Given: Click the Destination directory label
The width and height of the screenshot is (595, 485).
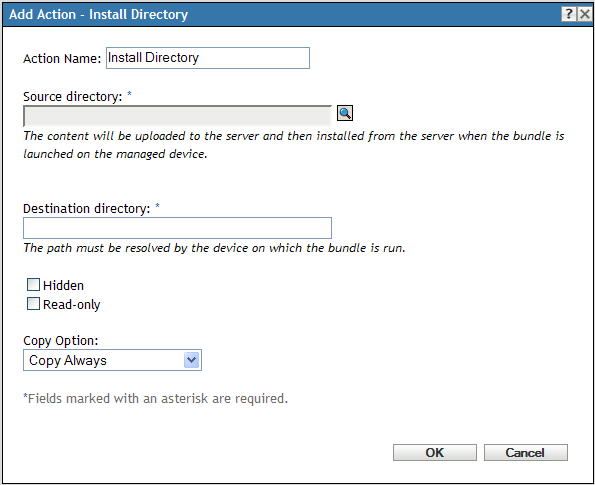Looking at the screenshot, I should [x=87, y=208].
